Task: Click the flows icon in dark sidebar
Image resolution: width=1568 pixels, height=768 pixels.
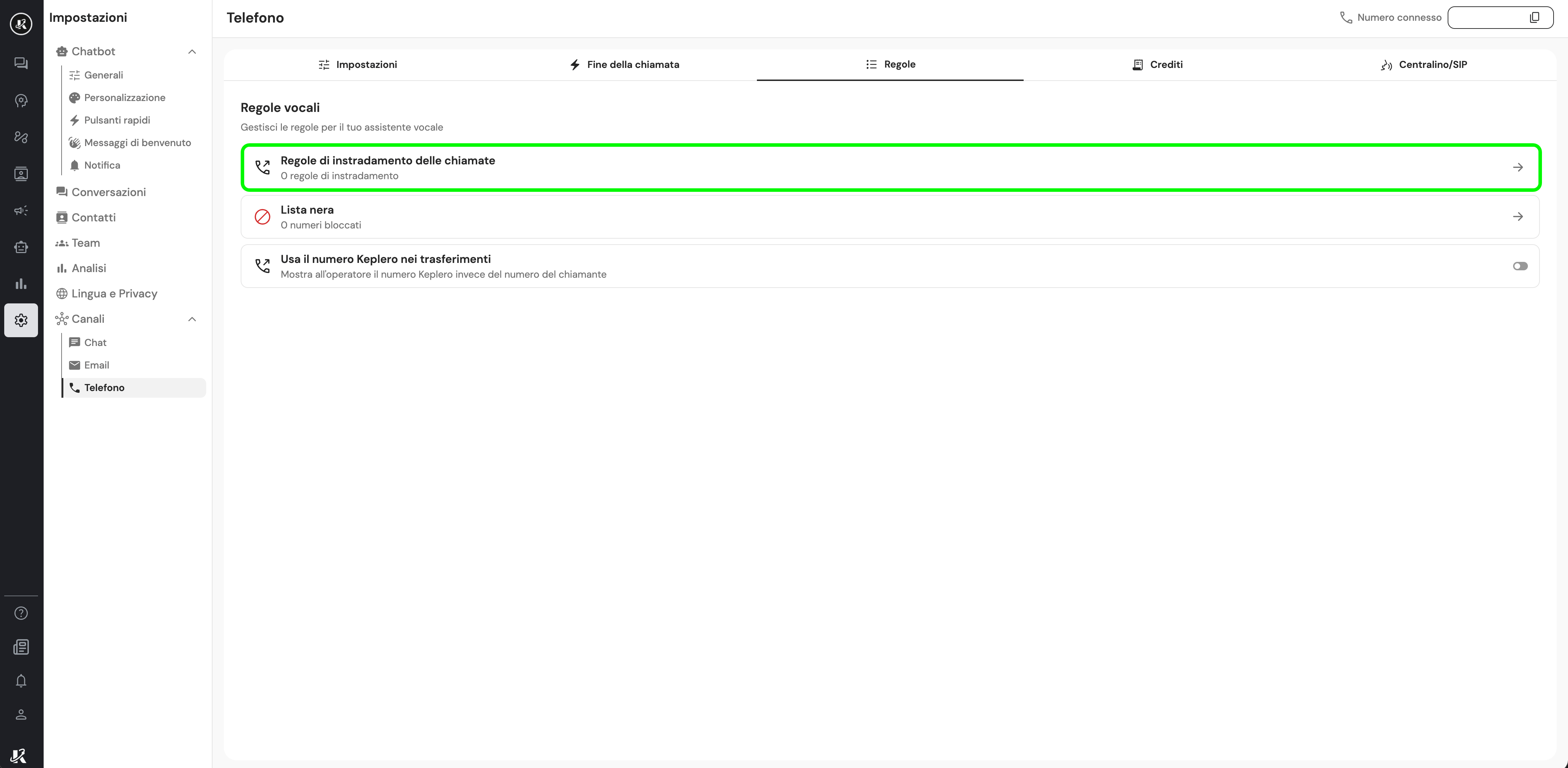Action: pyautogui.click(x=21, y=137)
